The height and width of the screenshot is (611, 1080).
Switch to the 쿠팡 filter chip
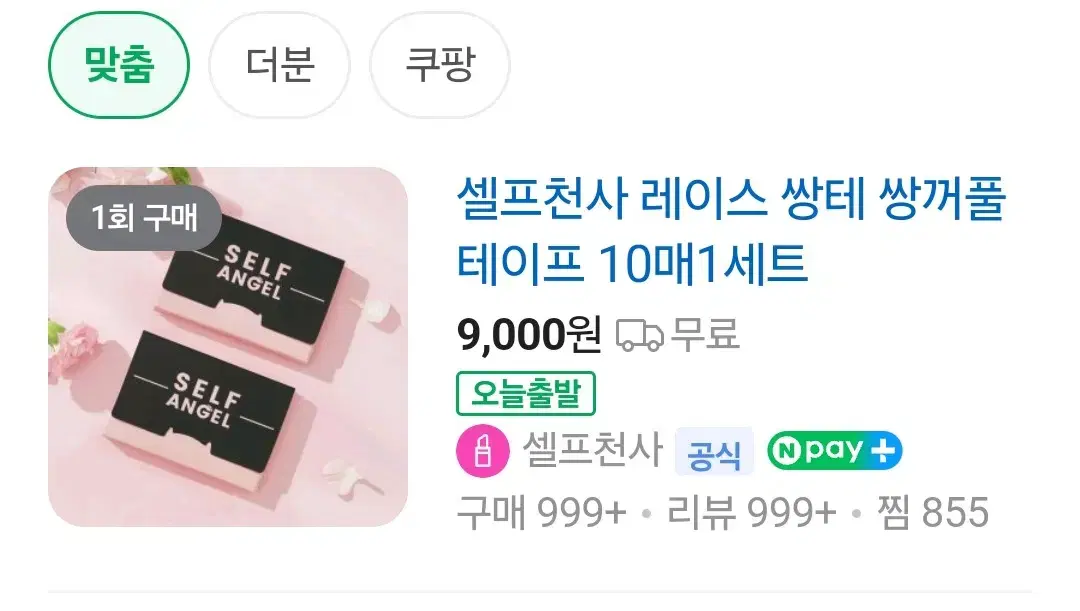440,65
